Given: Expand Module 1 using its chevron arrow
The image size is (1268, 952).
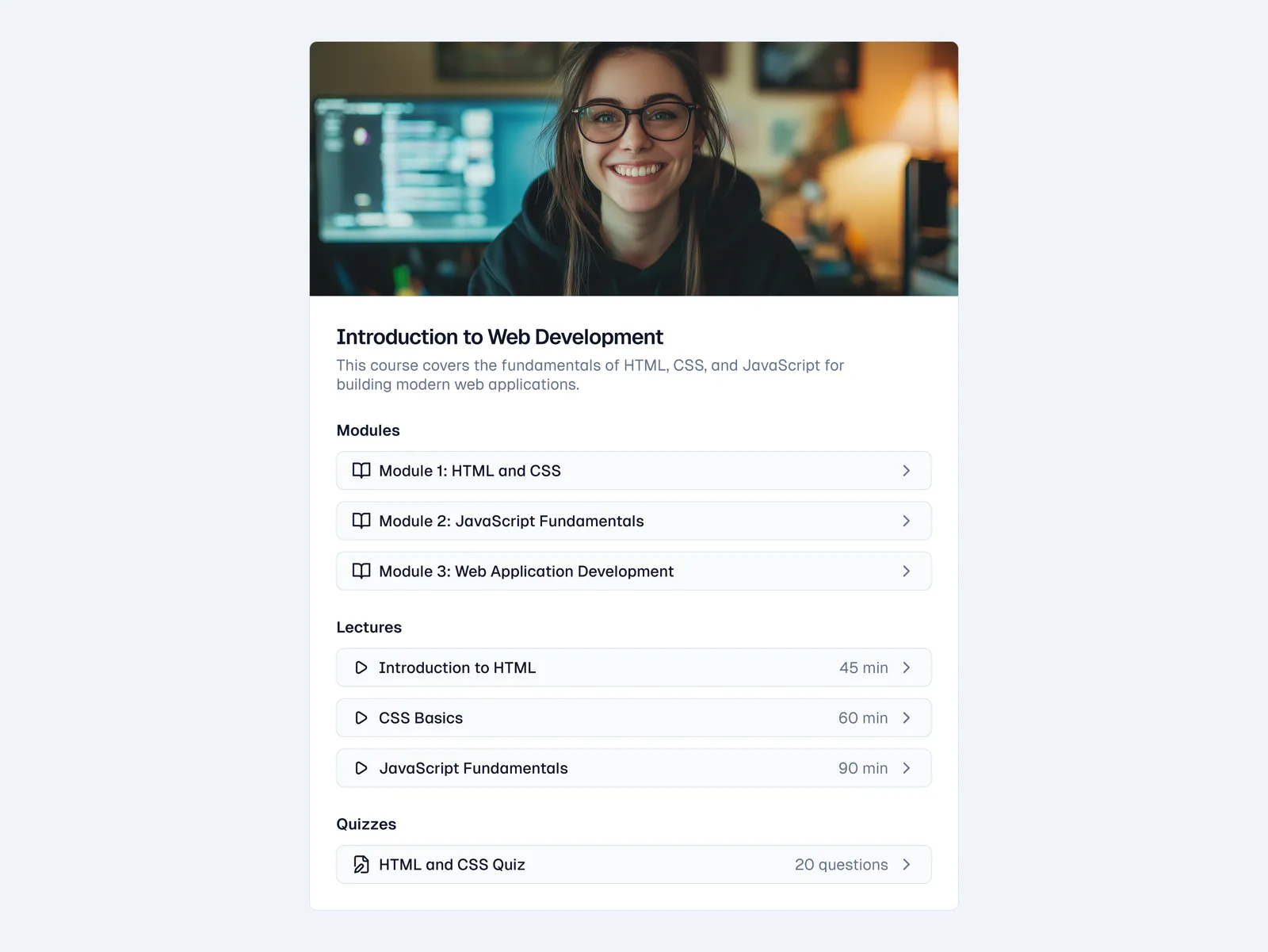Looking at the screenshot, I should 906,471.
